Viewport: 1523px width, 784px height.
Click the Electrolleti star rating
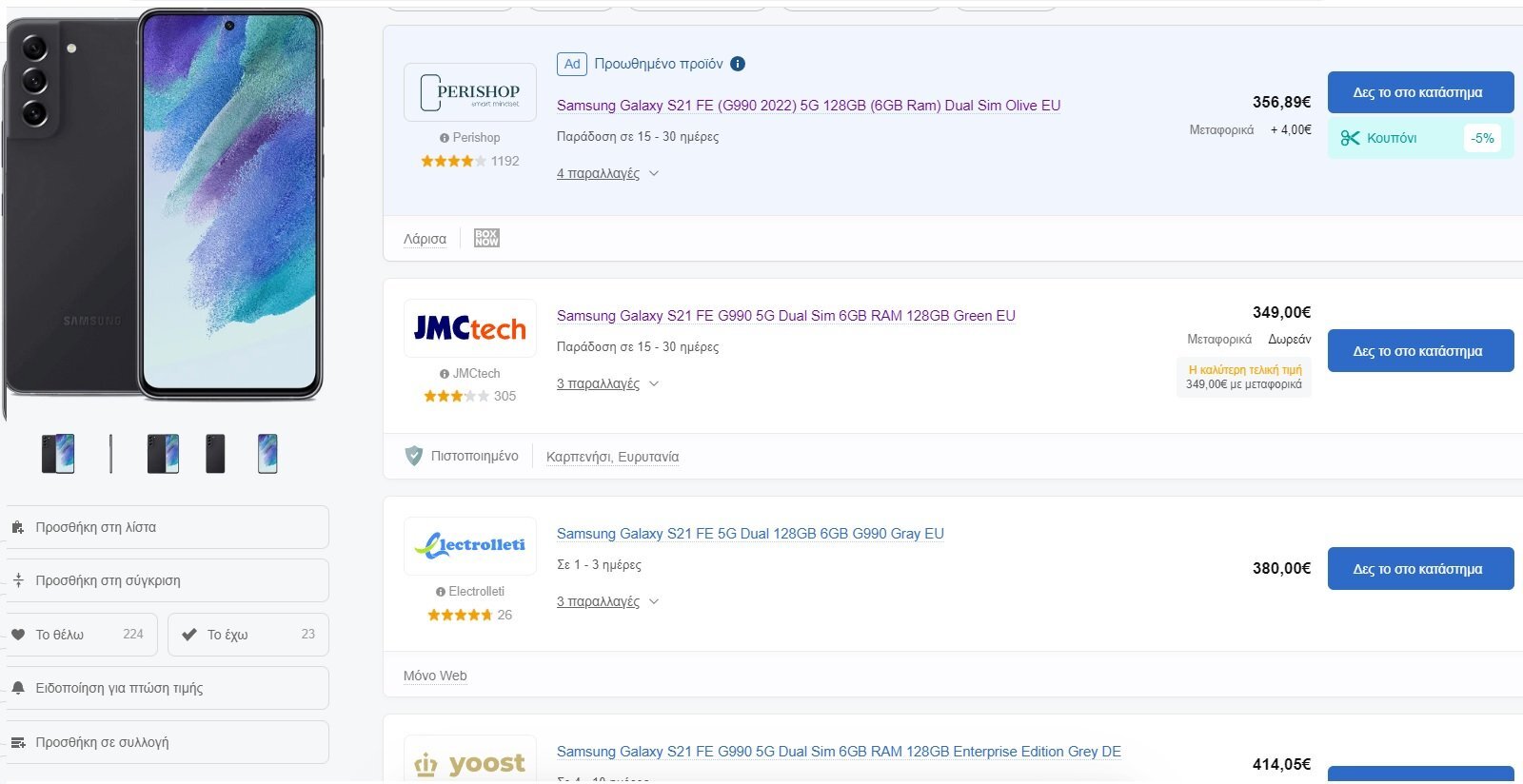coord(460,615)
